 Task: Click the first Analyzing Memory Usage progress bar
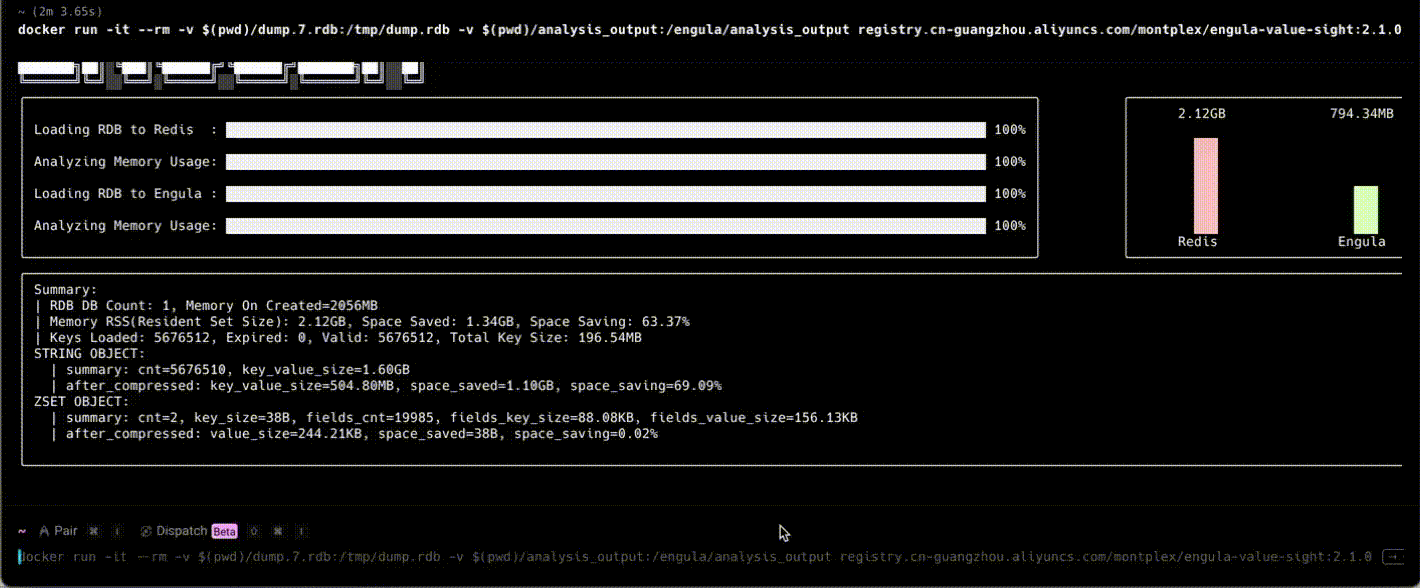pos(605,162)
